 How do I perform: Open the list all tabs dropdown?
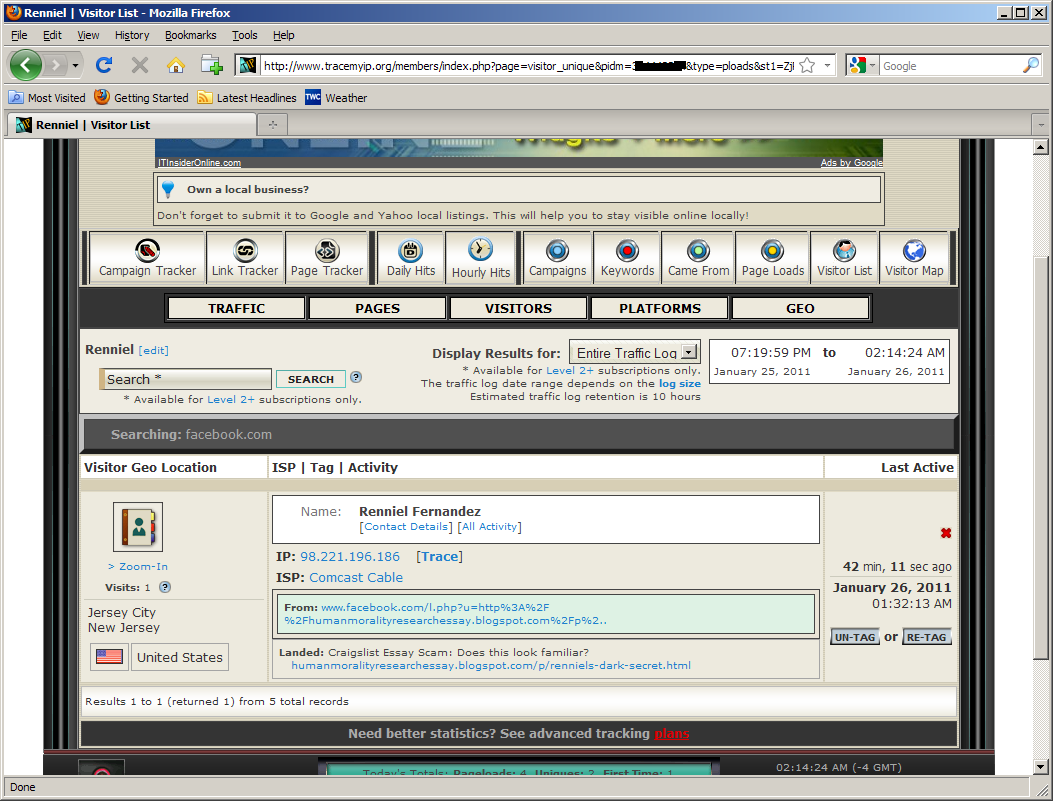[x=1041, y=125]
